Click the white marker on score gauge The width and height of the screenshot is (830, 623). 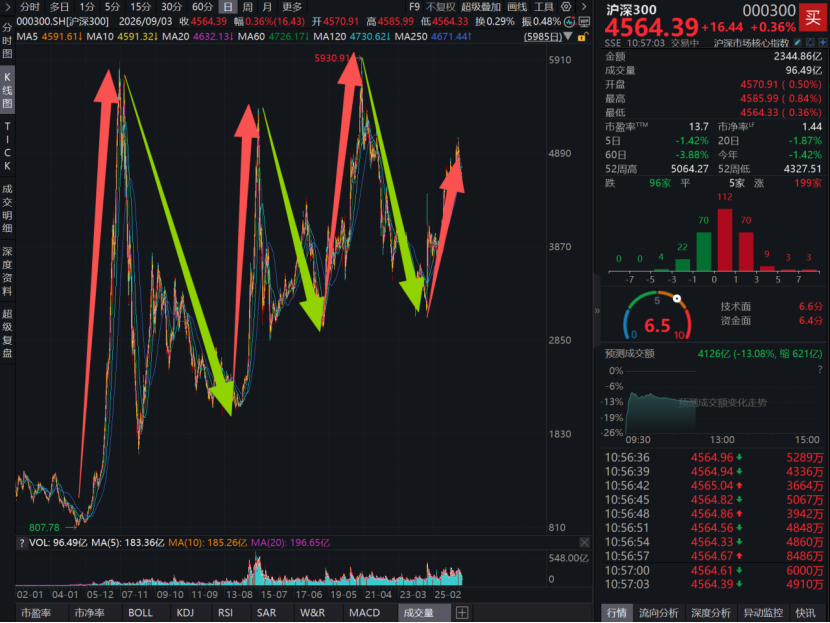coord(676,299)
